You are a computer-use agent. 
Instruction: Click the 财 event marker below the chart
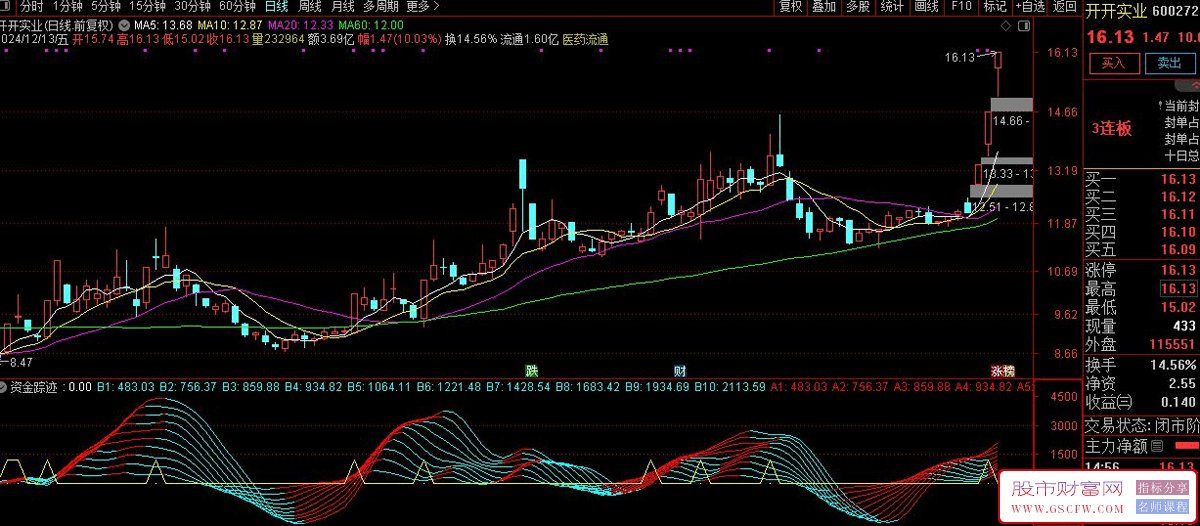[x=680, y=371]
